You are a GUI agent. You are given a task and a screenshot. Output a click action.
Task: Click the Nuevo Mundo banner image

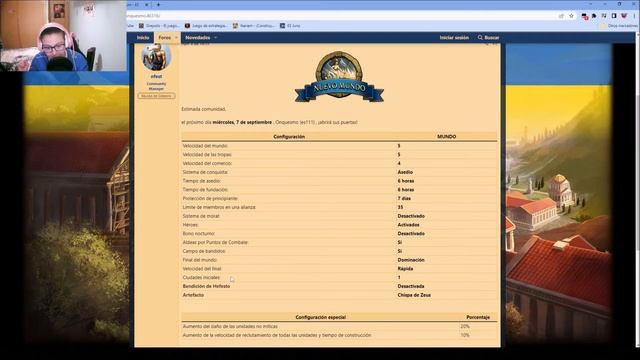coord(339,76)
